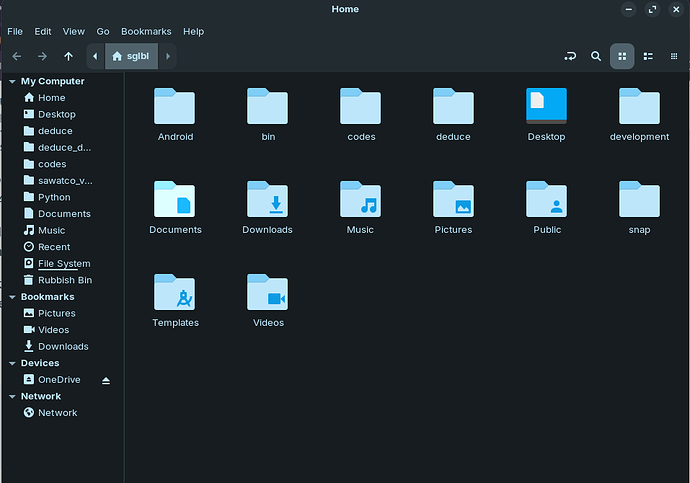This screenshot has height=483, width=690.
Task: Collapse the Devices sidebar section
Action: pos(12,363)
